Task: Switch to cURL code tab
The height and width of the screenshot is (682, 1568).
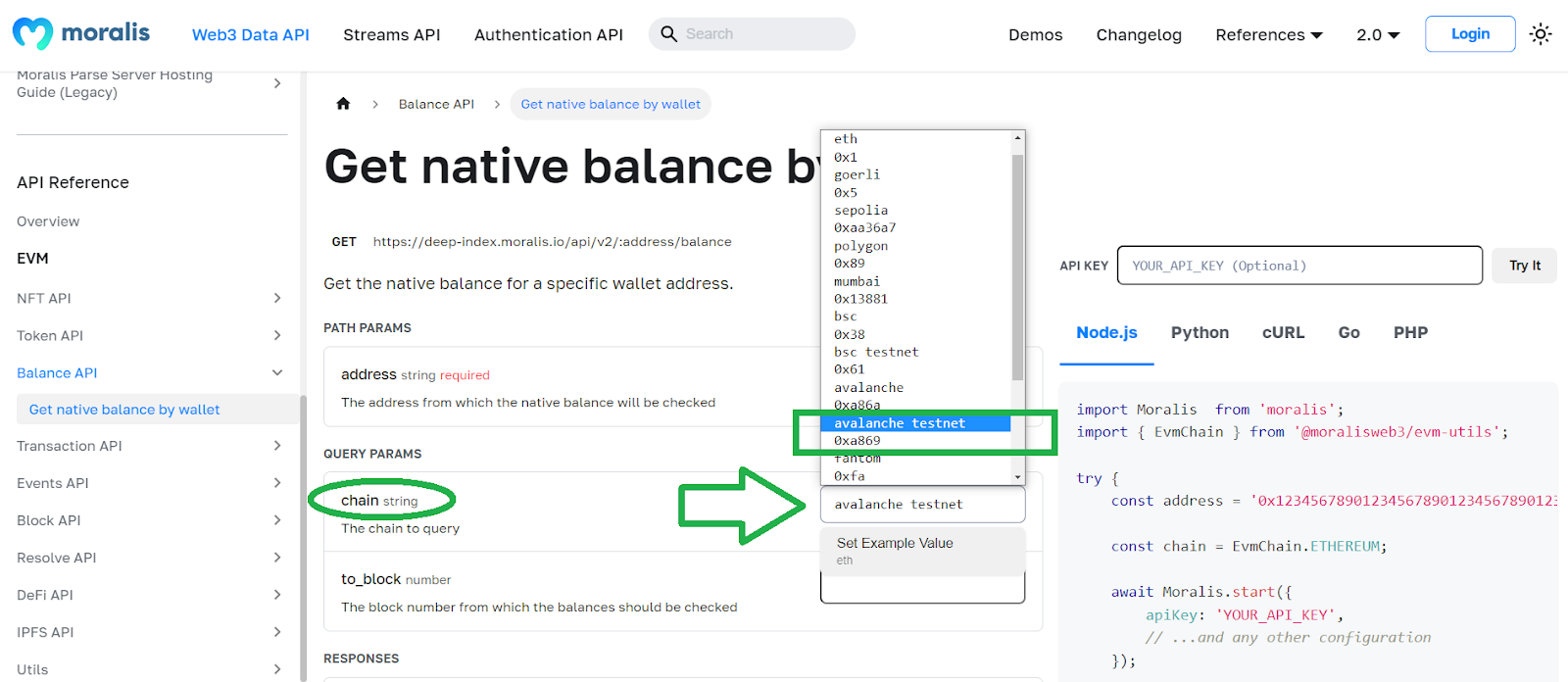Action: click(x=1283, y=333)
